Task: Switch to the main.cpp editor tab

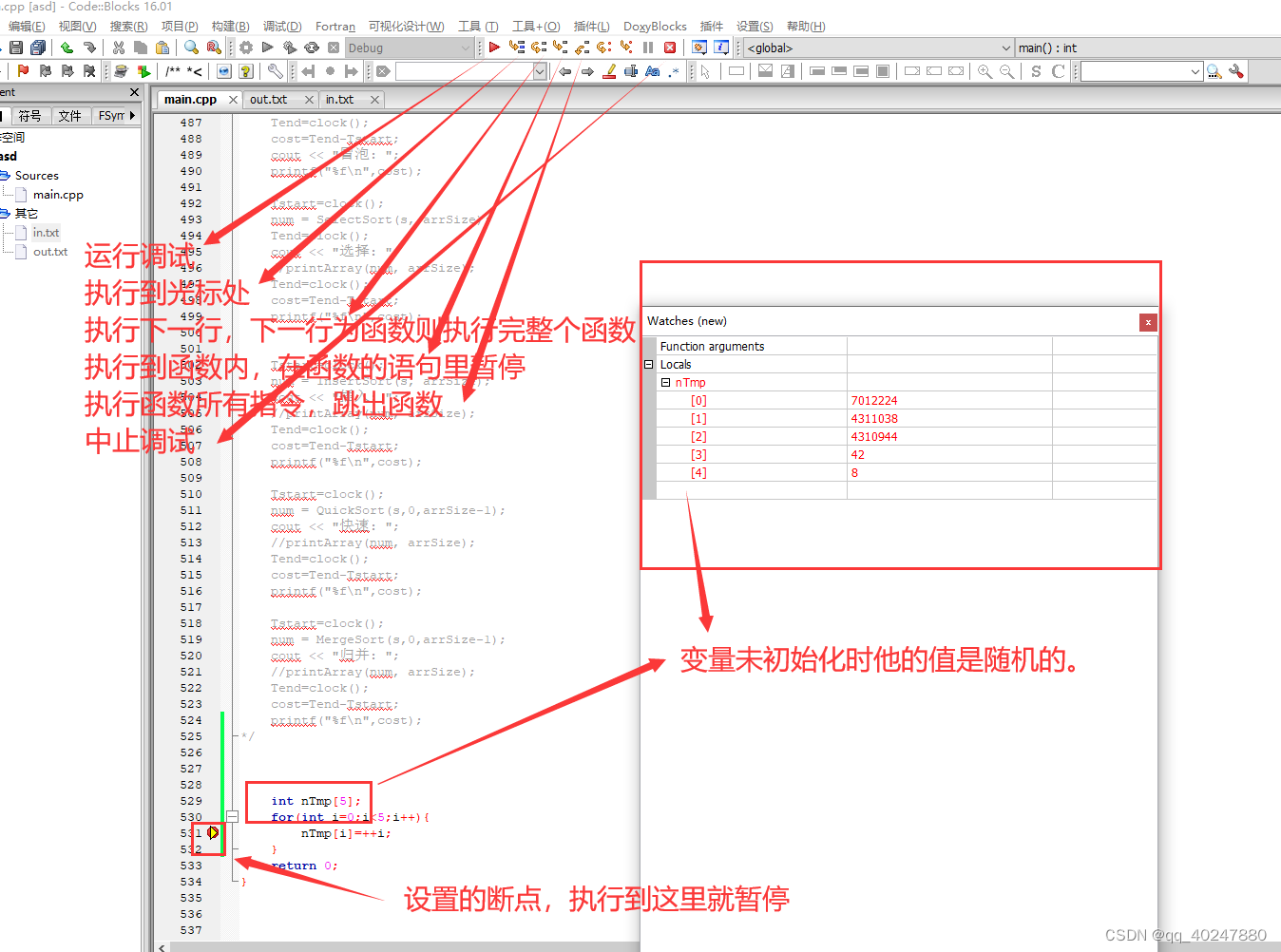Action: click(190, 99)
